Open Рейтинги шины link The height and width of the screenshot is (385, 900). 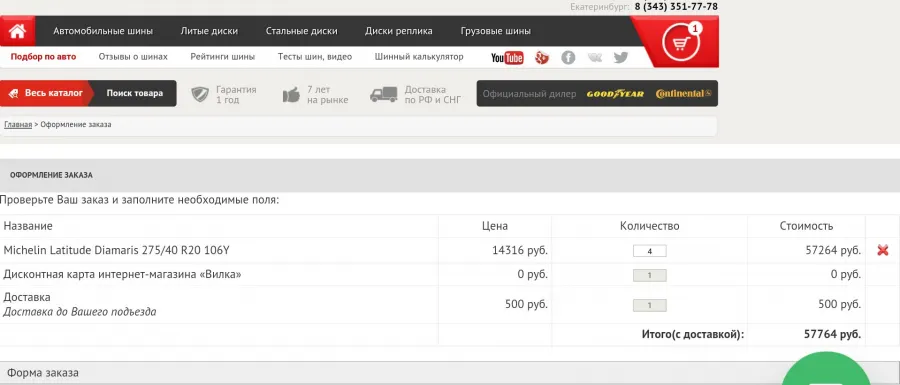[223, 57]
